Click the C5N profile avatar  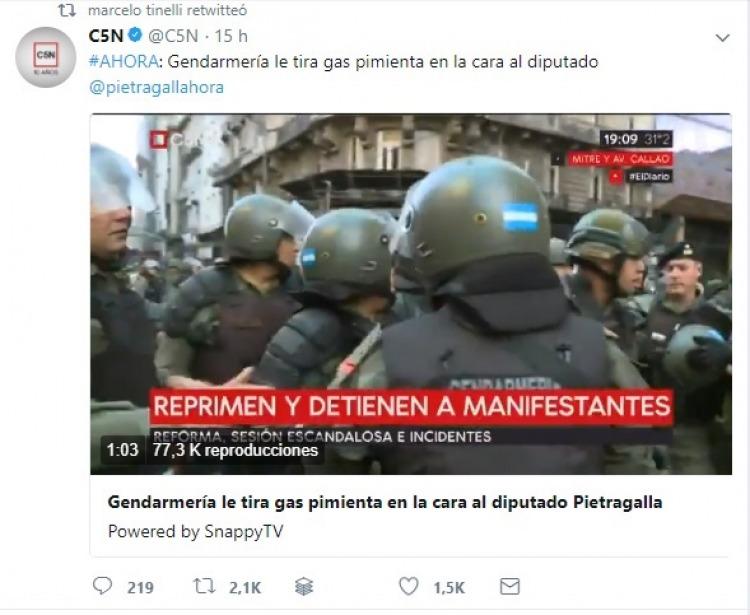[x=45, y=57]
